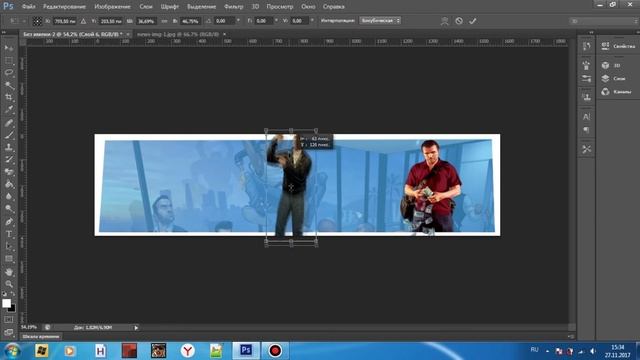
Task: Open the Каналы panel
Action: (x=616, y=92)
